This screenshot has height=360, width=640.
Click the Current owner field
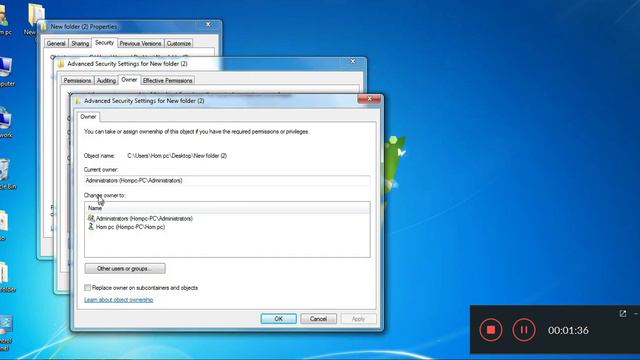point(227,180)
